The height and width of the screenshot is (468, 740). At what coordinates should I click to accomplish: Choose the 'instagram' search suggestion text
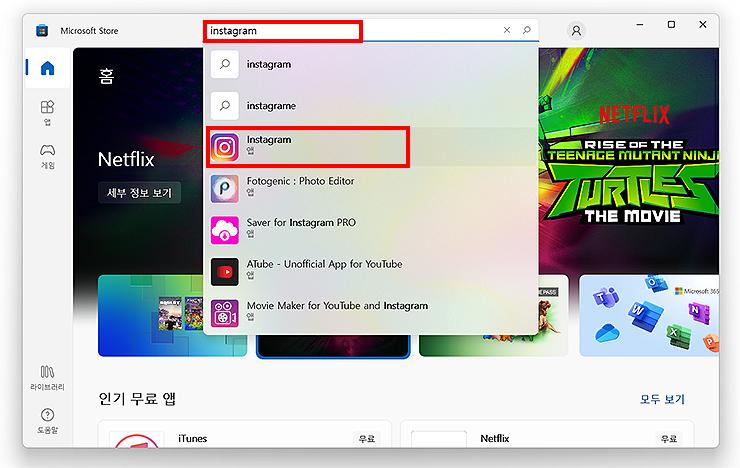(269, 64)
